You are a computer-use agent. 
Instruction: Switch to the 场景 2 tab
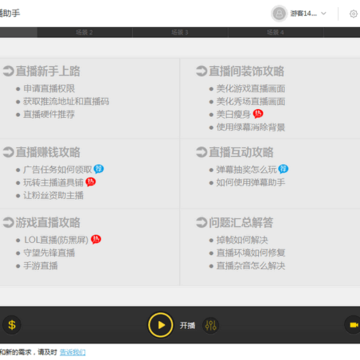pyautogui.click(x=84, y=32)
